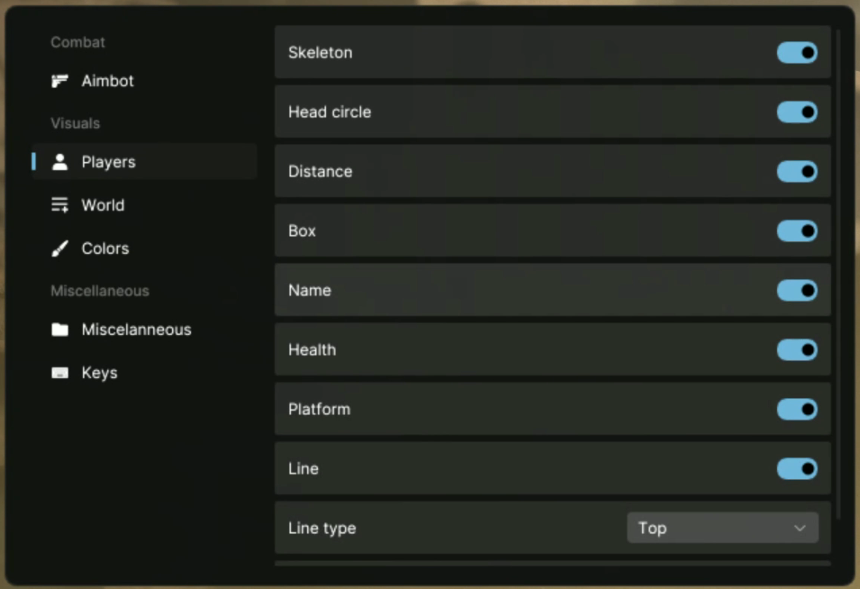Click the Line type dropdown chevron

tap(800, 528)
